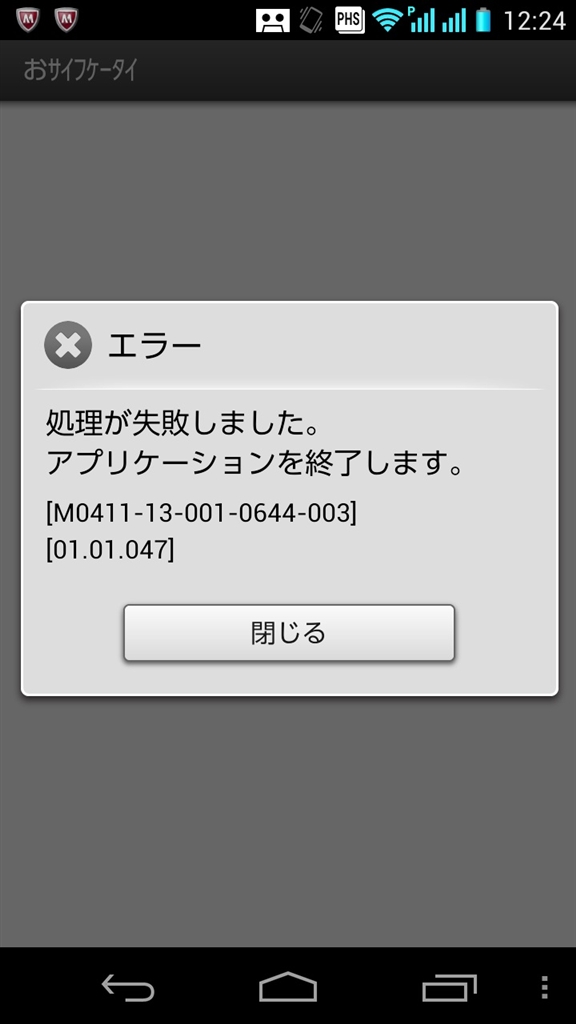Viewport: 576px width, 1024px height.
Task: Tap the signal bars marked with P
Action: click(421, 20)
